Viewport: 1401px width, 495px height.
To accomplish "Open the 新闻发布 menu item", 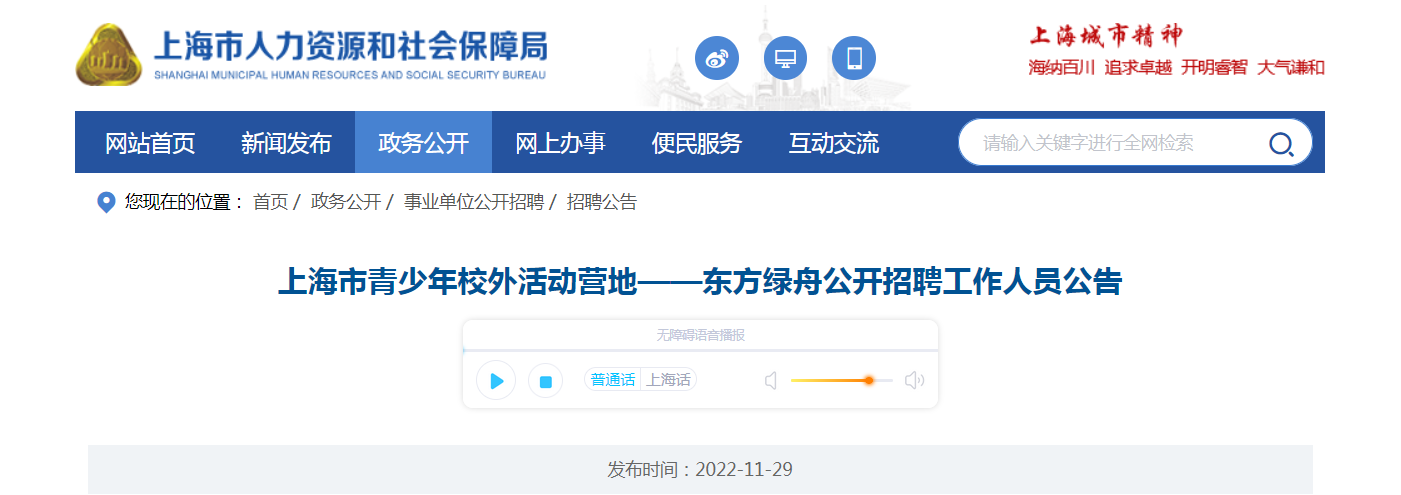I will point(286,143).
